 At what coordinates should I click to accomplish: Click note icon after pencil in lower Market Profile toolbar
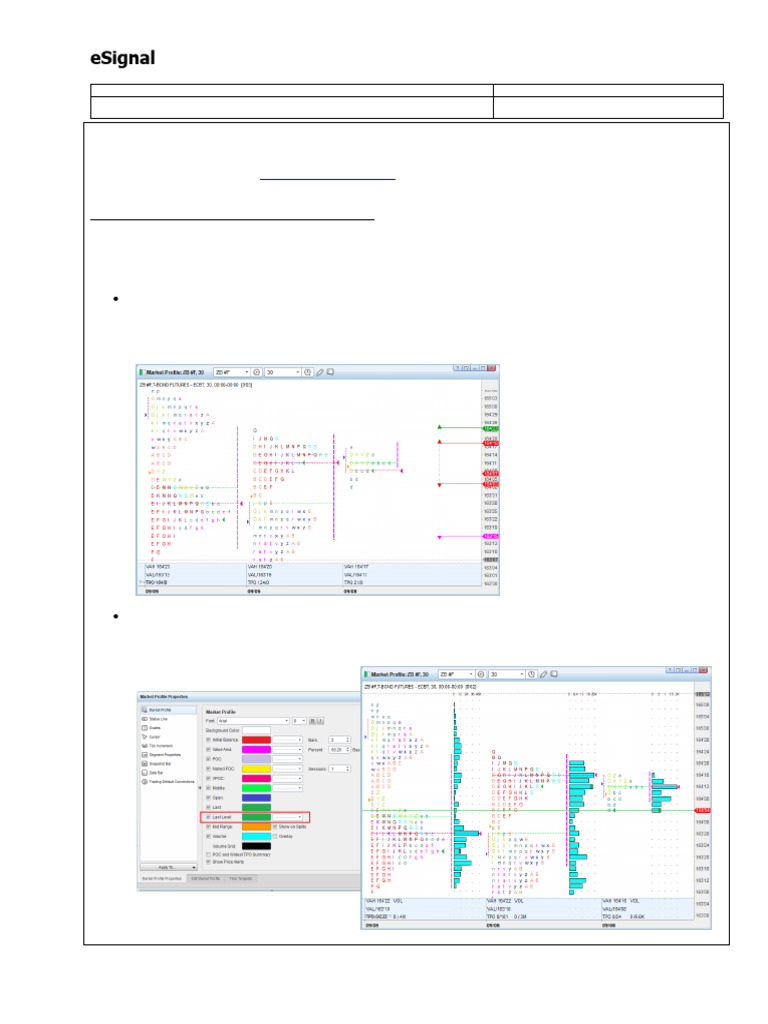pyautogui.click(x=554, y=674)
